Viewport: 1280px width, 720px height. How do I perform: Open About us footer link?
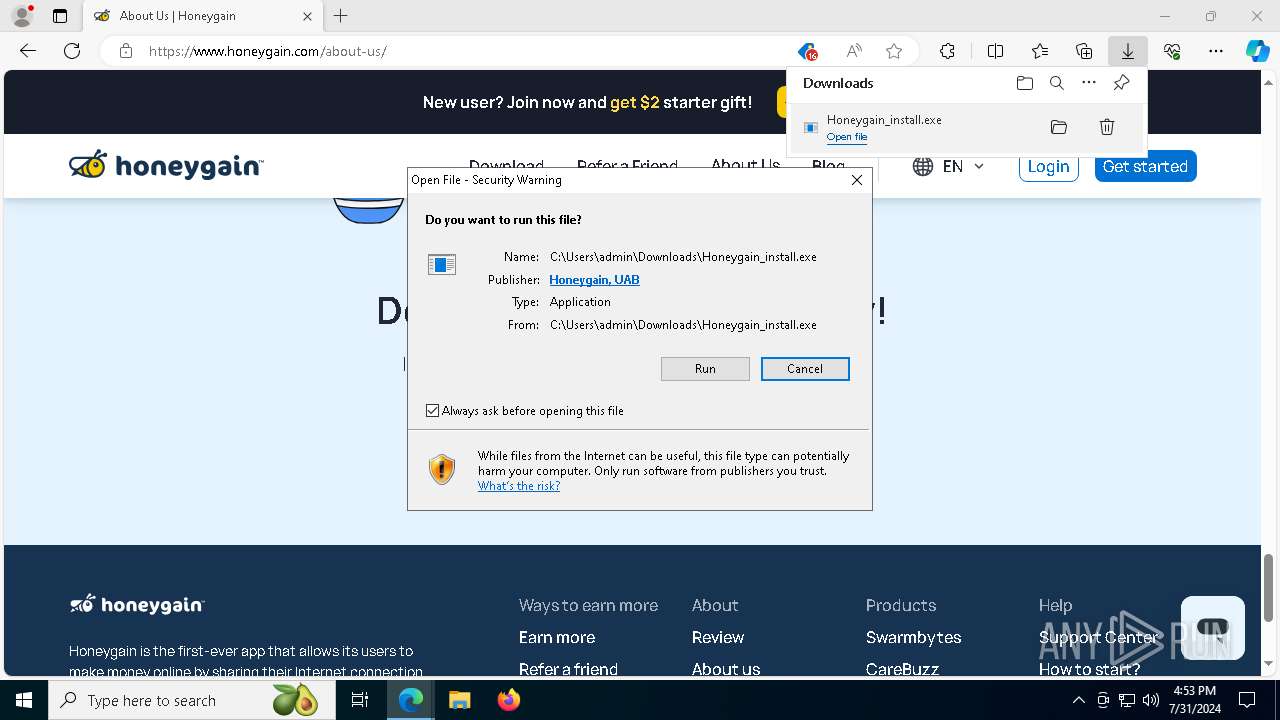(x=726, y=669)
